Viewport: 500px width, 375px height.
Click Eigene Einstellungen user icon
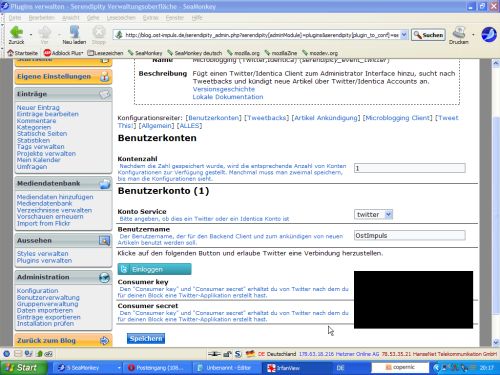[x=105, y=77]
